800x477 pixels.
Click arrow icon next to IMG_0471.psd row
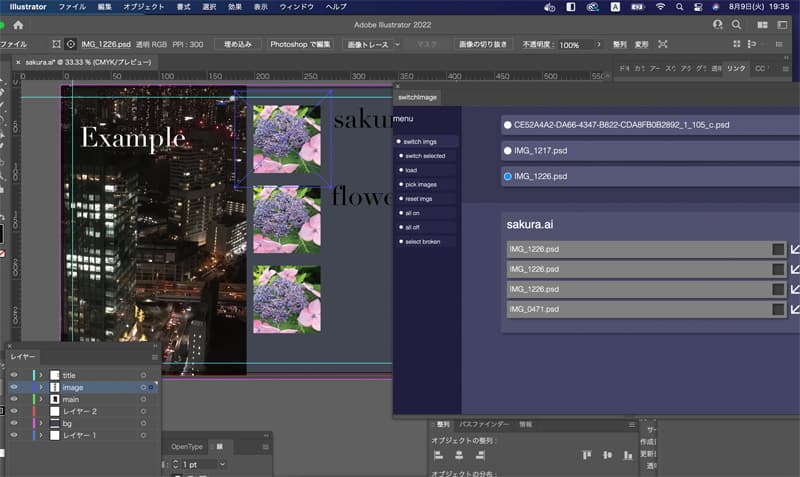(x=795, y=309)
